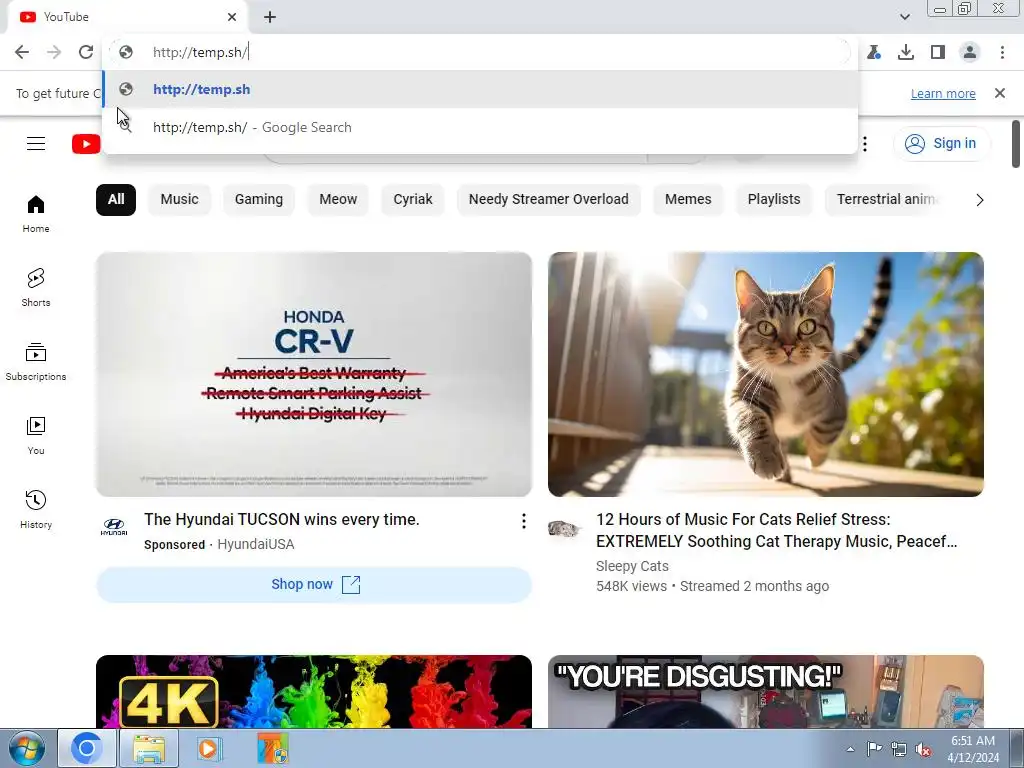Open the Windows Start button
Screen dimensions: 1024x768
pos(26,748)
